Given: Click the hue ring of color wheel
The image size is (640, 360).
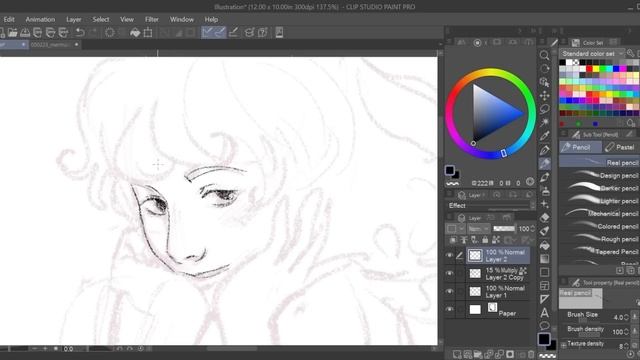Looking at the screenshot, I should coord(490,72).
